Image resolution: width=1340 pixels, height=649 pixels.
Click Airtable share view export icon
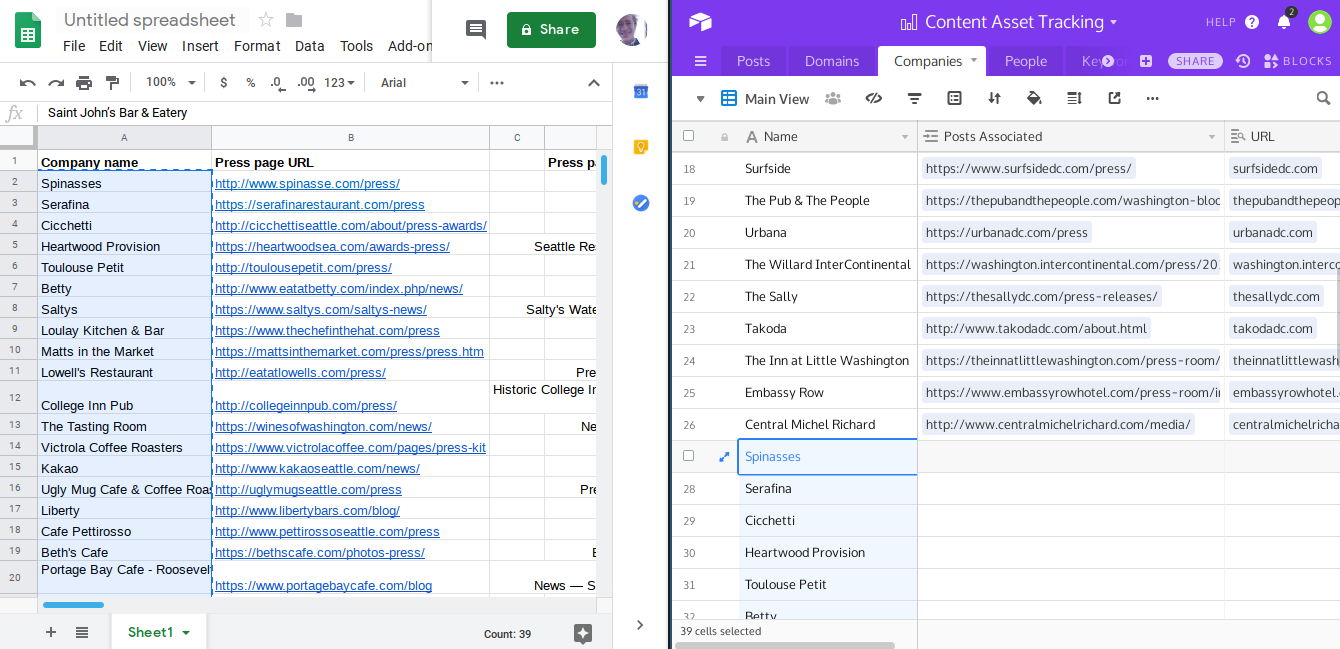[1114, 98]
